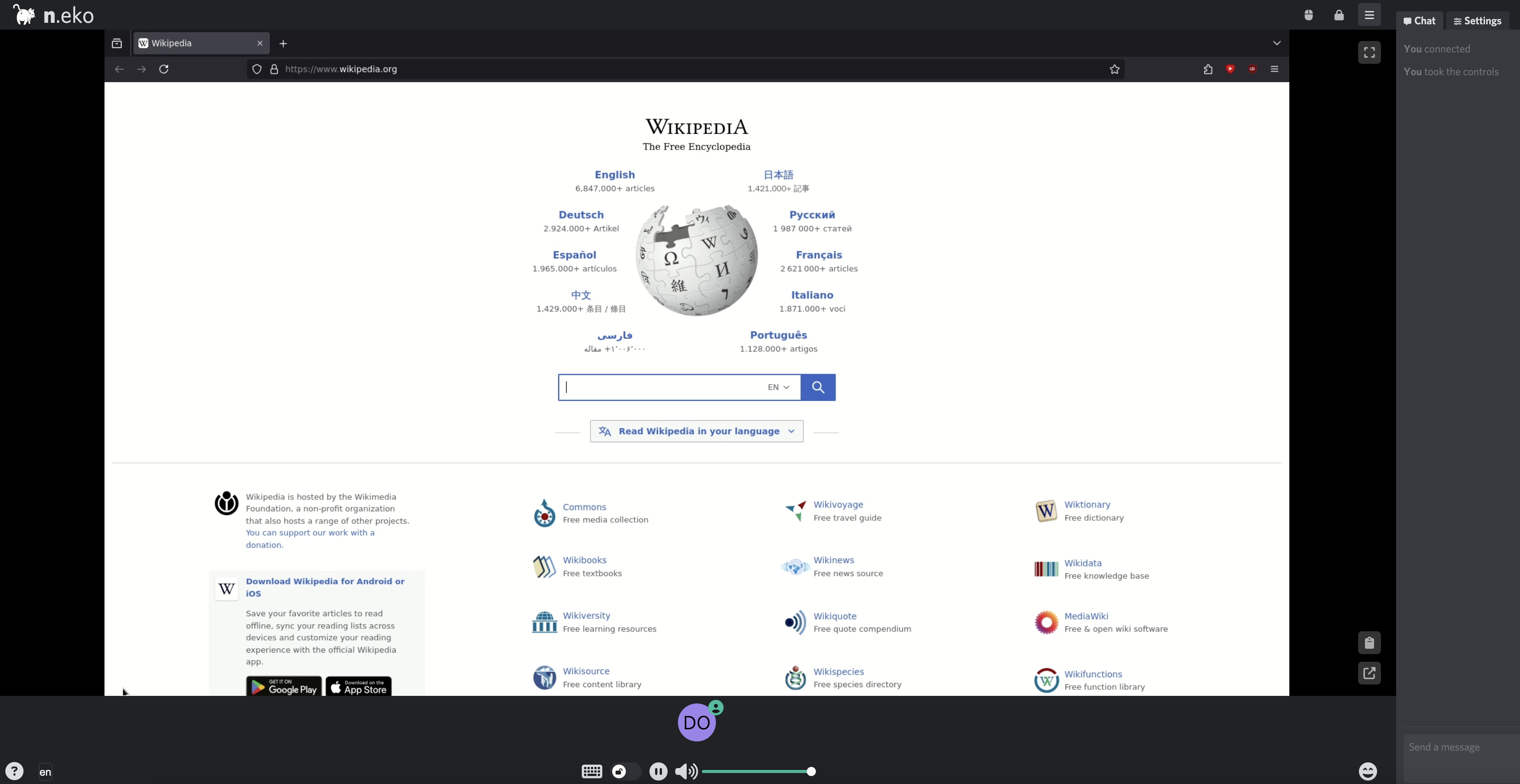Open the Firefox recent tabs view icon

coord(117,43)
